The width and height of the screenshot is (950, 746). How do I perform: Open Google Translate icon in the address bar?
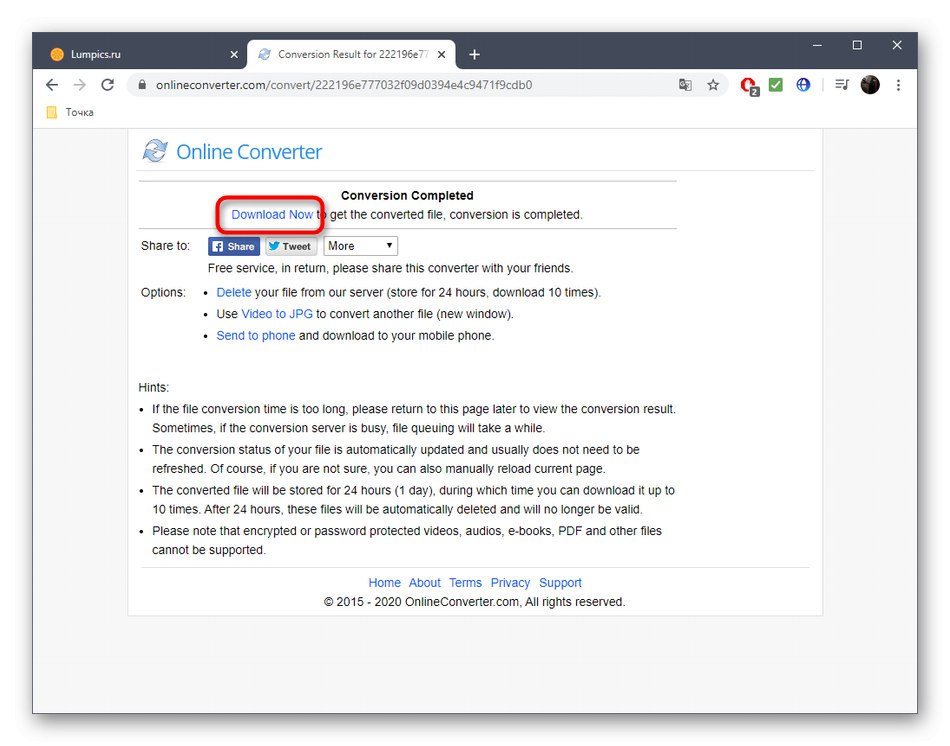coord(685,85)
